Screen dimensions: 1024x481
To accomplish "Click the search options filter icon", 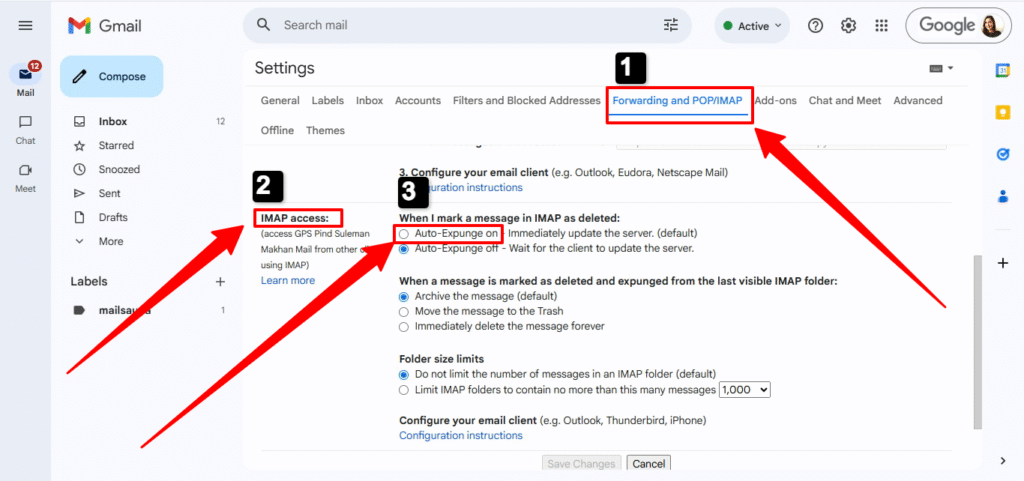I will coord(670,25).
